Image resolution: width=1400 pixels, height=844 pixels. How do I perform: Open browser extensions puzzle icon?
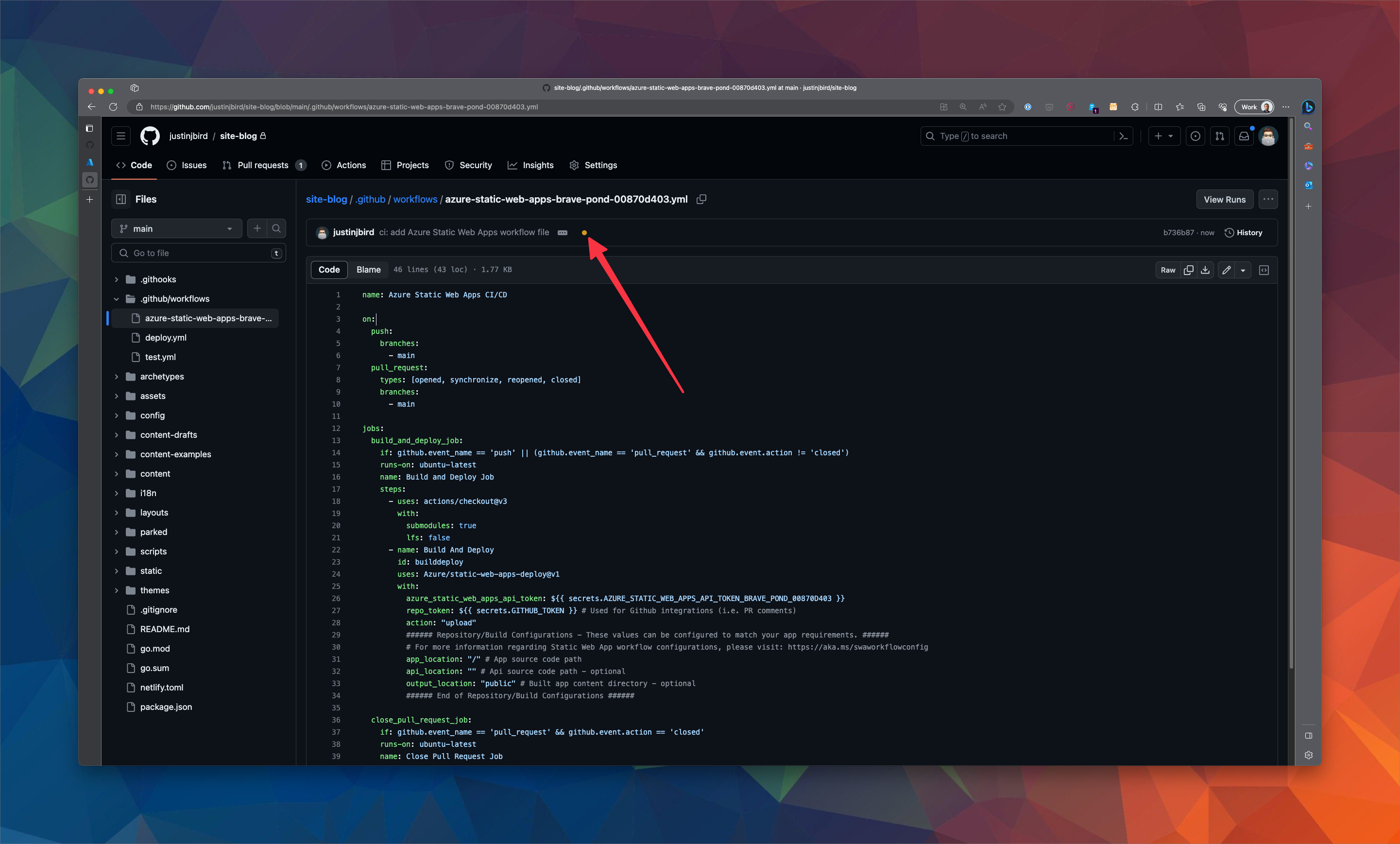click(1135, 107)
